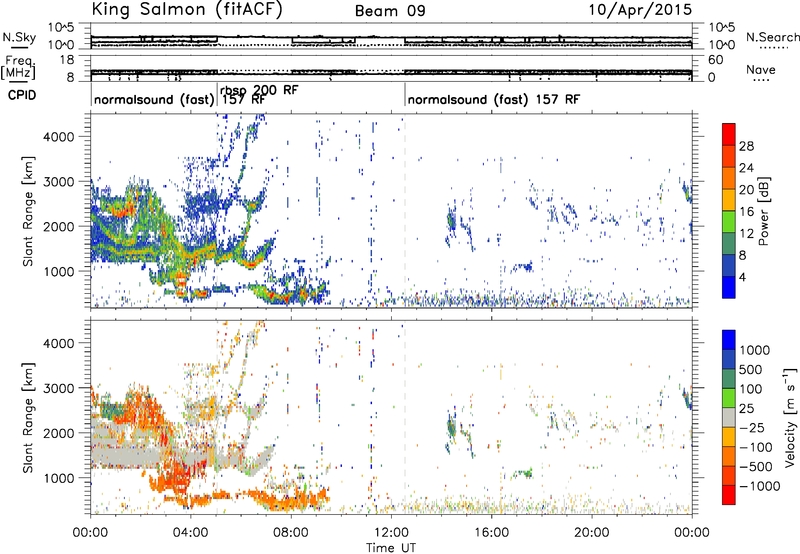Click the "Power [dB]" colorbar title
The image size is (800, 554).
(x=764, y=211)
